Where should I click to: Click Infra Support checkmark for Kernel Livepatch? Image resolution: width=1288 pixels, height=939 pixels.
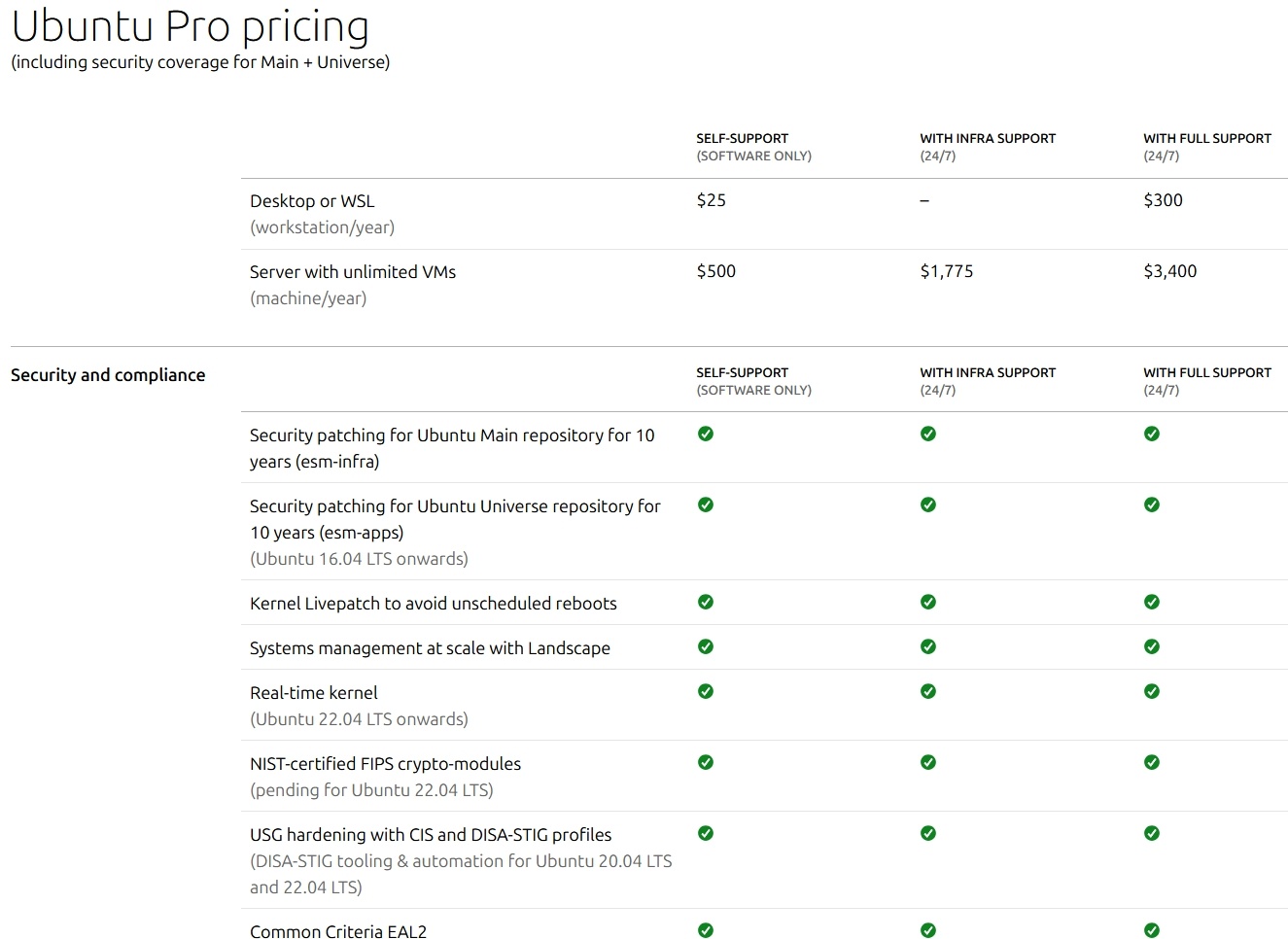[x=928, y=602]
